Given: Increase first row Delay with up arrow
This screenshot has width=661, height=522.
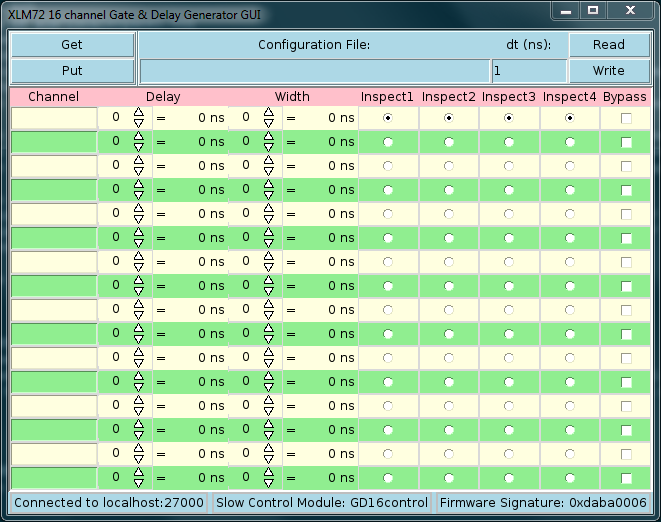Looking at the screenshot, I should 139,112.
